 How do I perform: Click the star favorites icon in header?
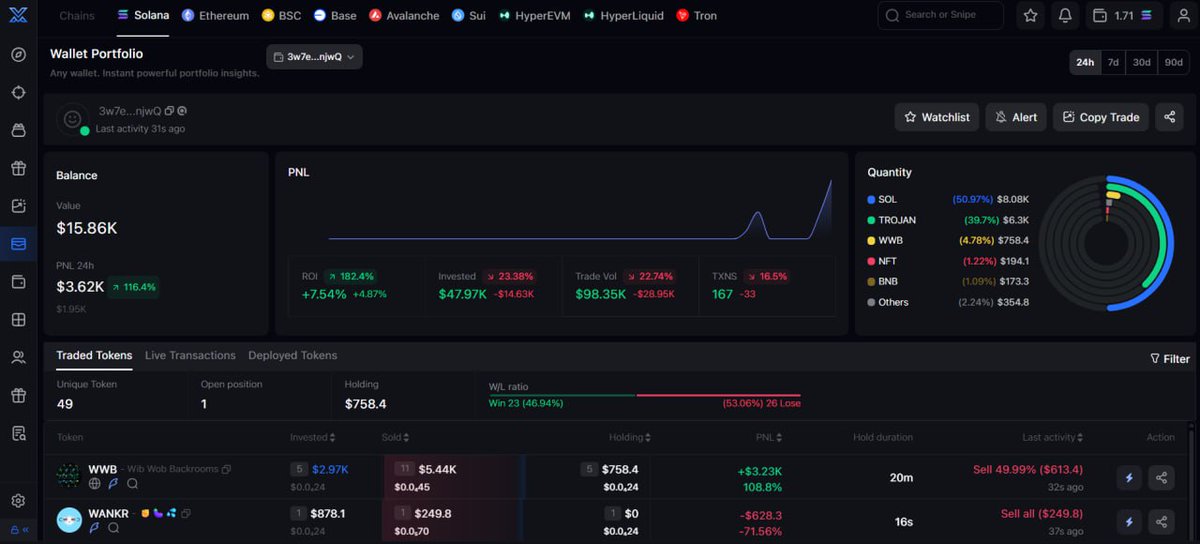pos(1031,16)
